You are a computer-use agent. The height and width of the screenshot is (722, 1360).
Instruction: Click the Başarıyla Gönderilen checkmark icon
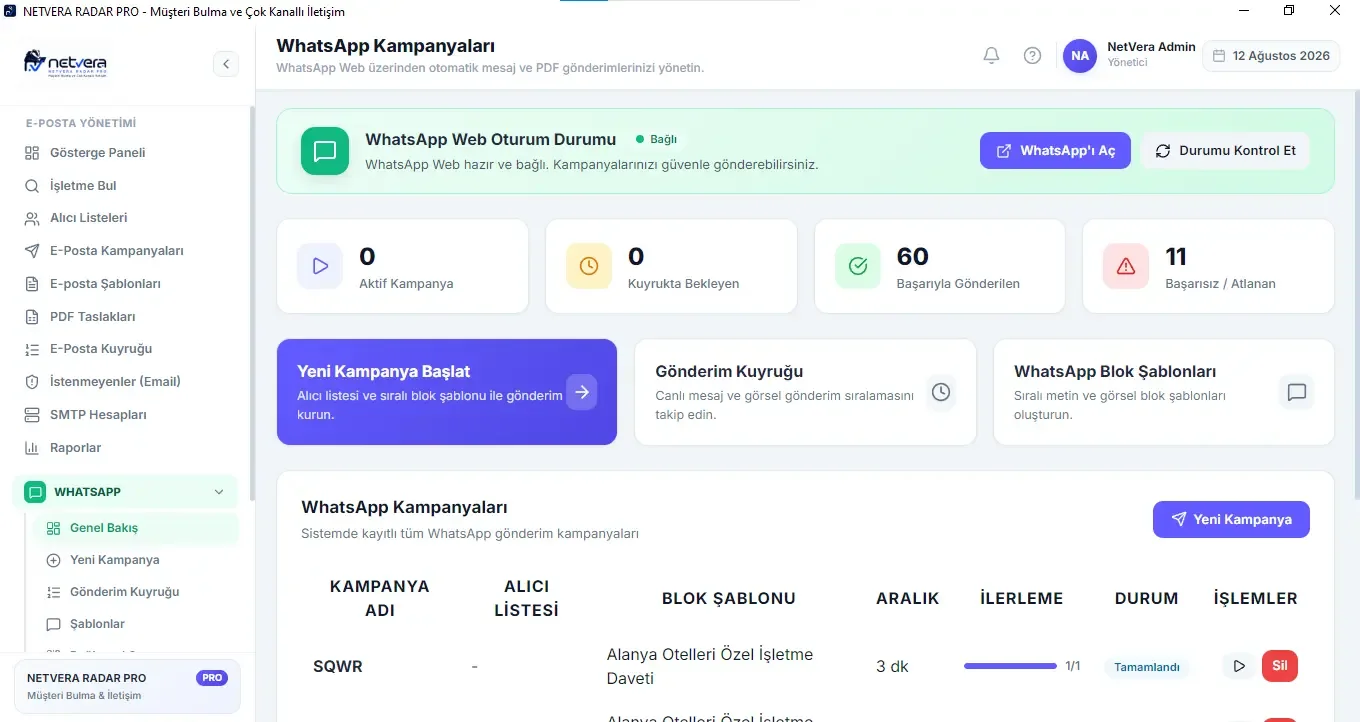click(x=857, y=266)
